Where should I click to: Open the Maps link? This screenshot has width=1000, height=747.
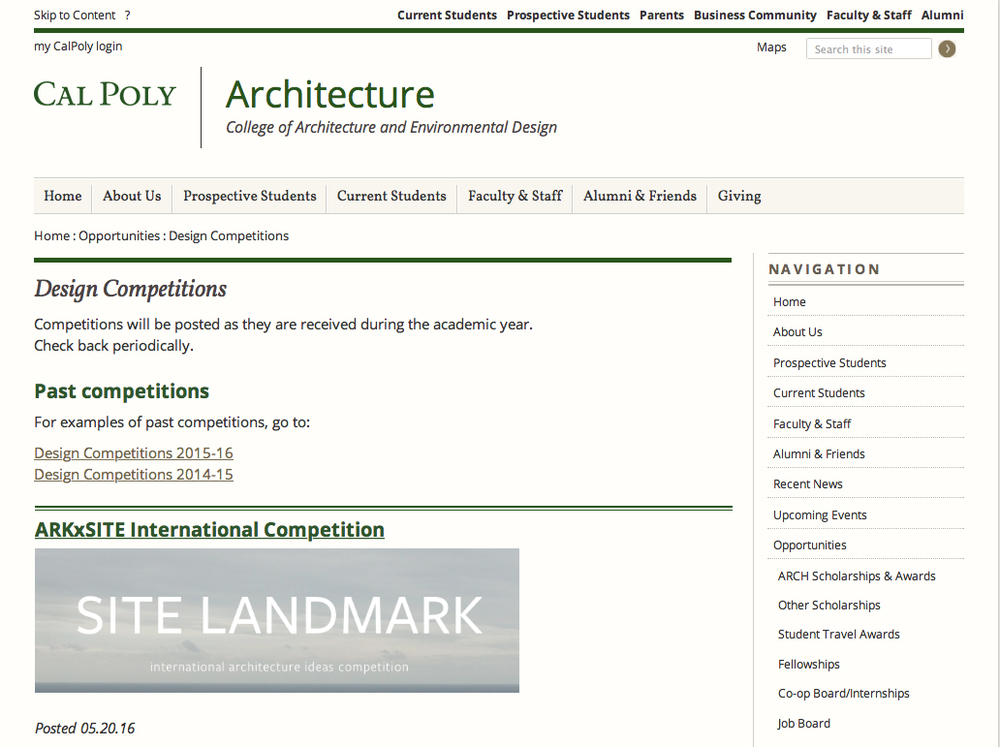pyautogui.click(x=771, y=47)
